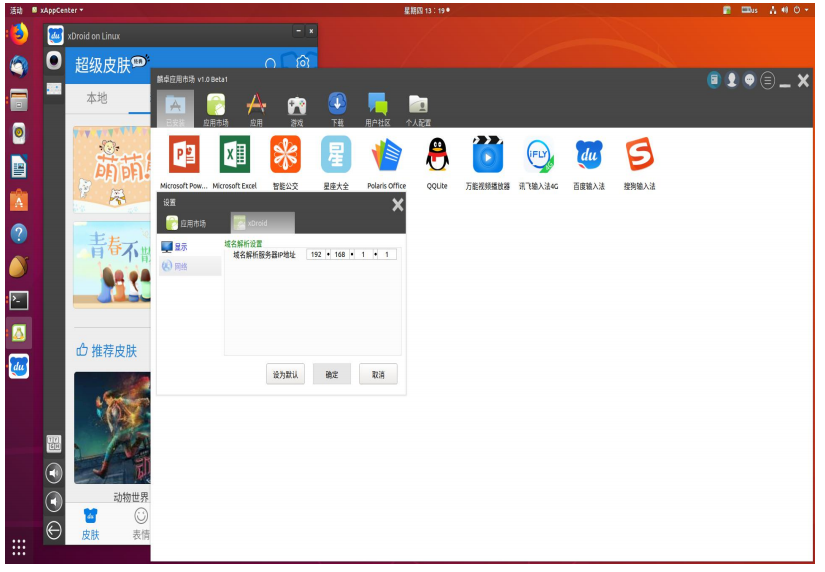Cancel settings with 取消 button
Image resolution: width=825 pixels, height=572 pixels.
pos(378,375)
